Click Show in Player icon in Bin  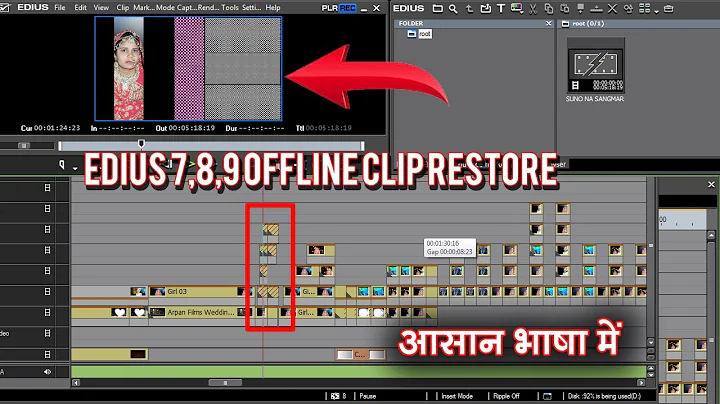point(580,8)
